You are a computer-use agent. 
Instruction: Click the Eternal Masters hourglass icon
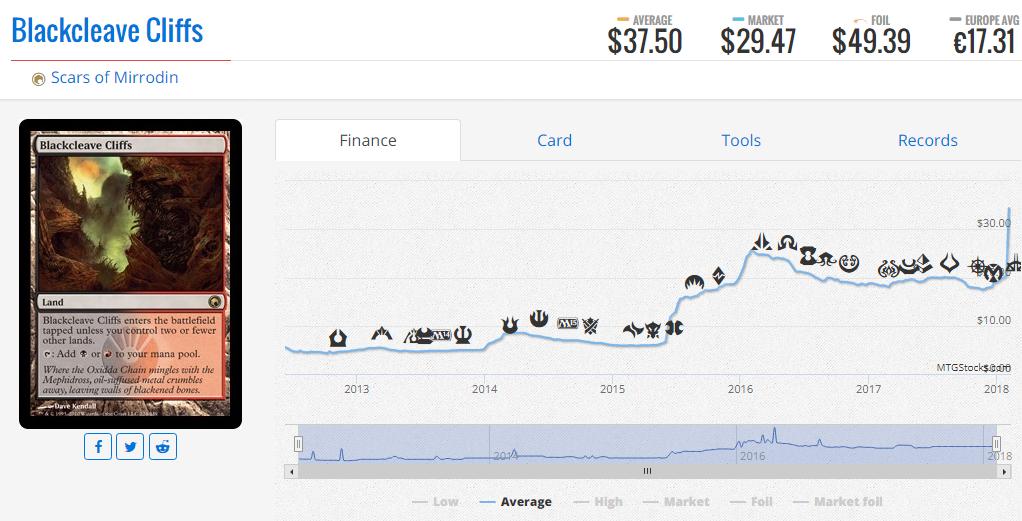pos(808,254)
